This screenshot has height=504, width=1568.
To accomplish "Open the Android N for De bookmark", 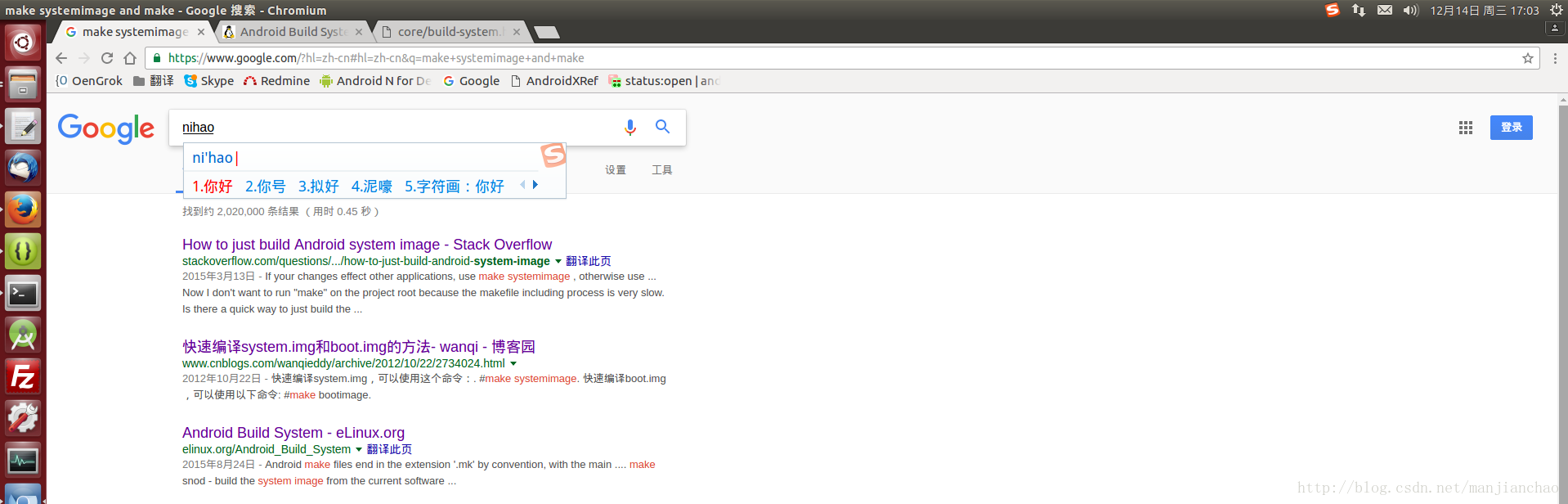I will (x=375, y=81).
